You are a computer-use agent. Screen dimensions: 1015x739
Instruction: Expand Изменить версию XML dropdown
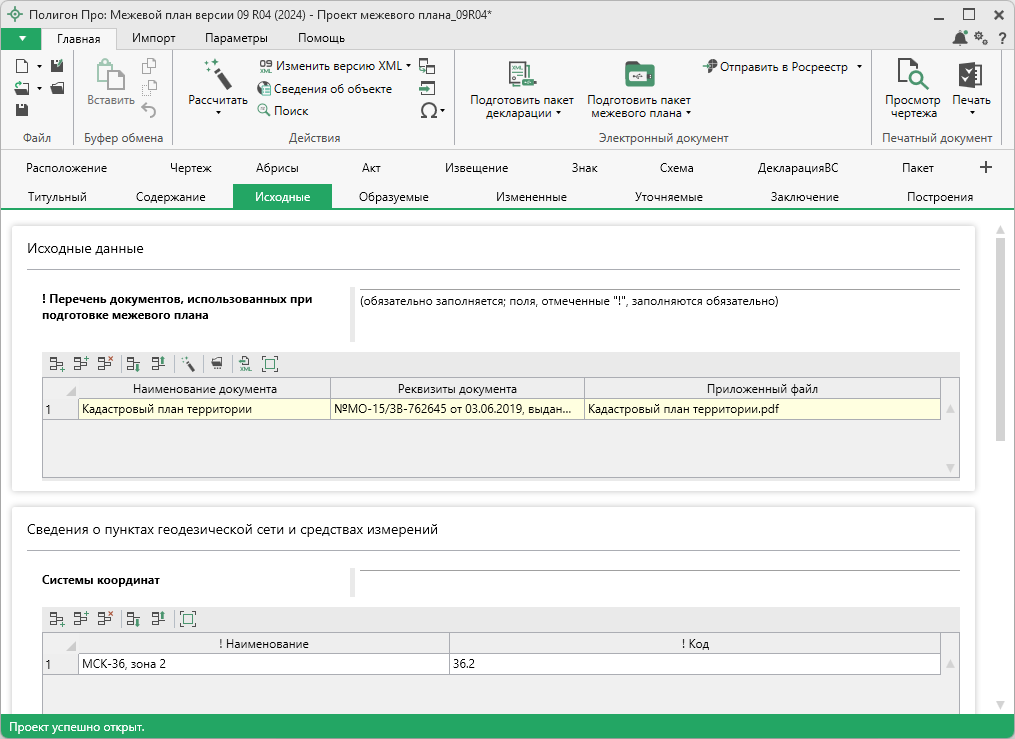(409, 66)
